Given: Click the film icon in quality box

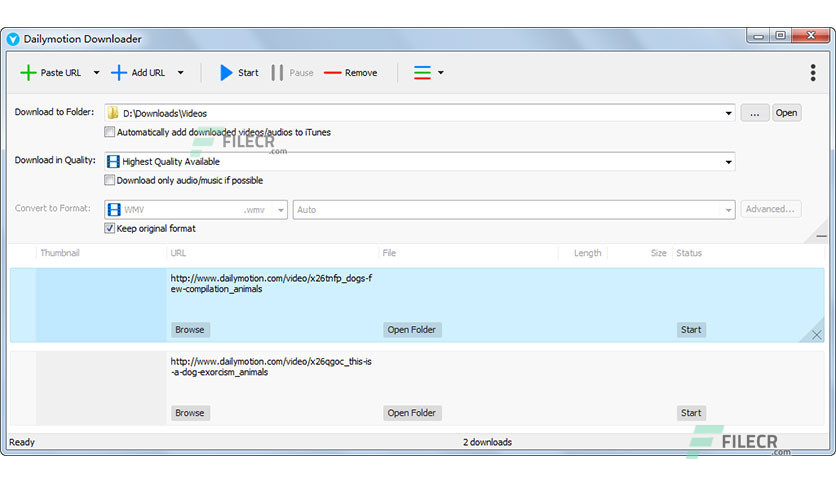Looking at the screenshot, I should point(113,162).
